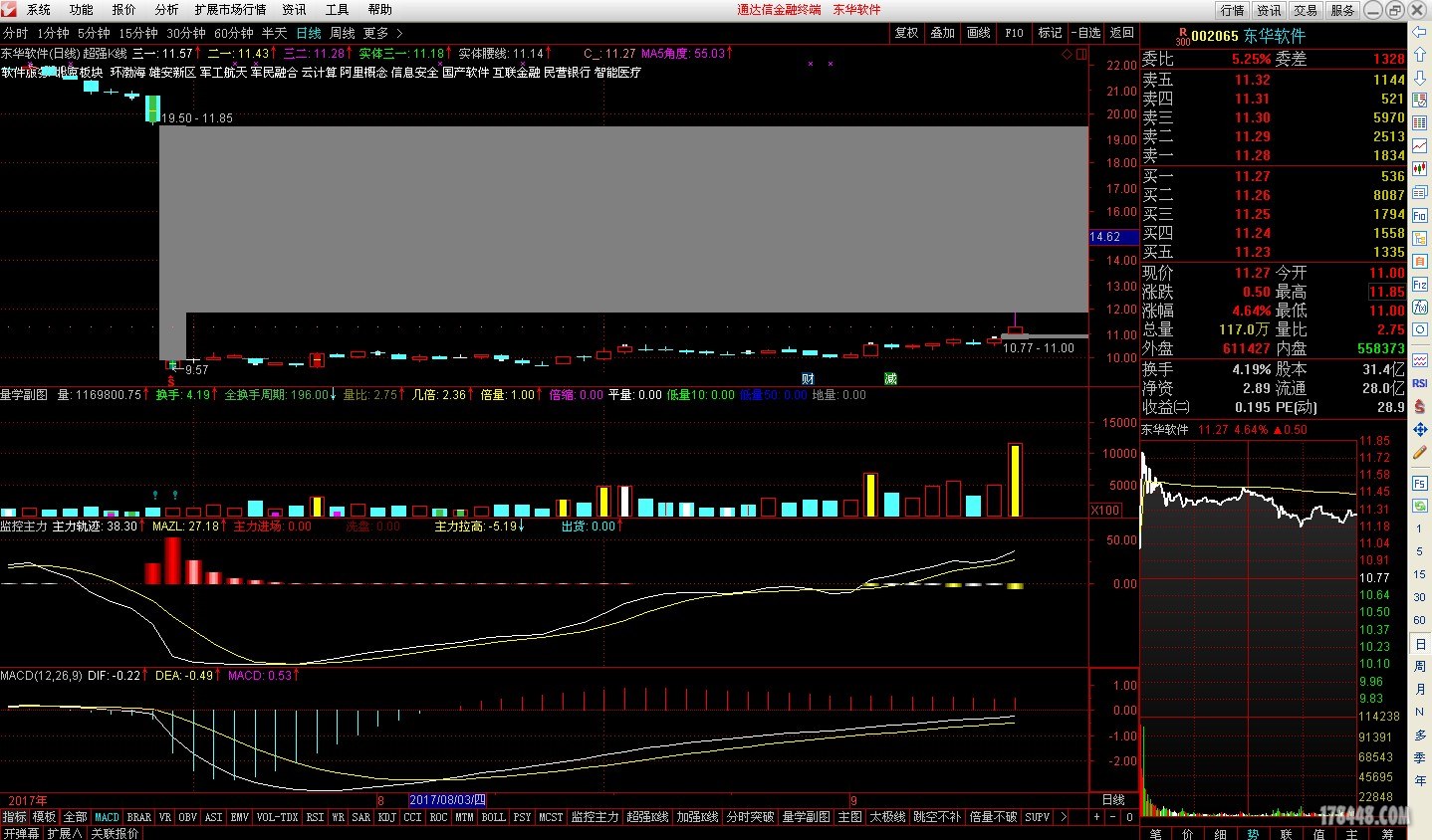This screenshot has height=840, width=1432.
Task: Open the 行情 quotes tab at top right
Action: click(1233, 10)
